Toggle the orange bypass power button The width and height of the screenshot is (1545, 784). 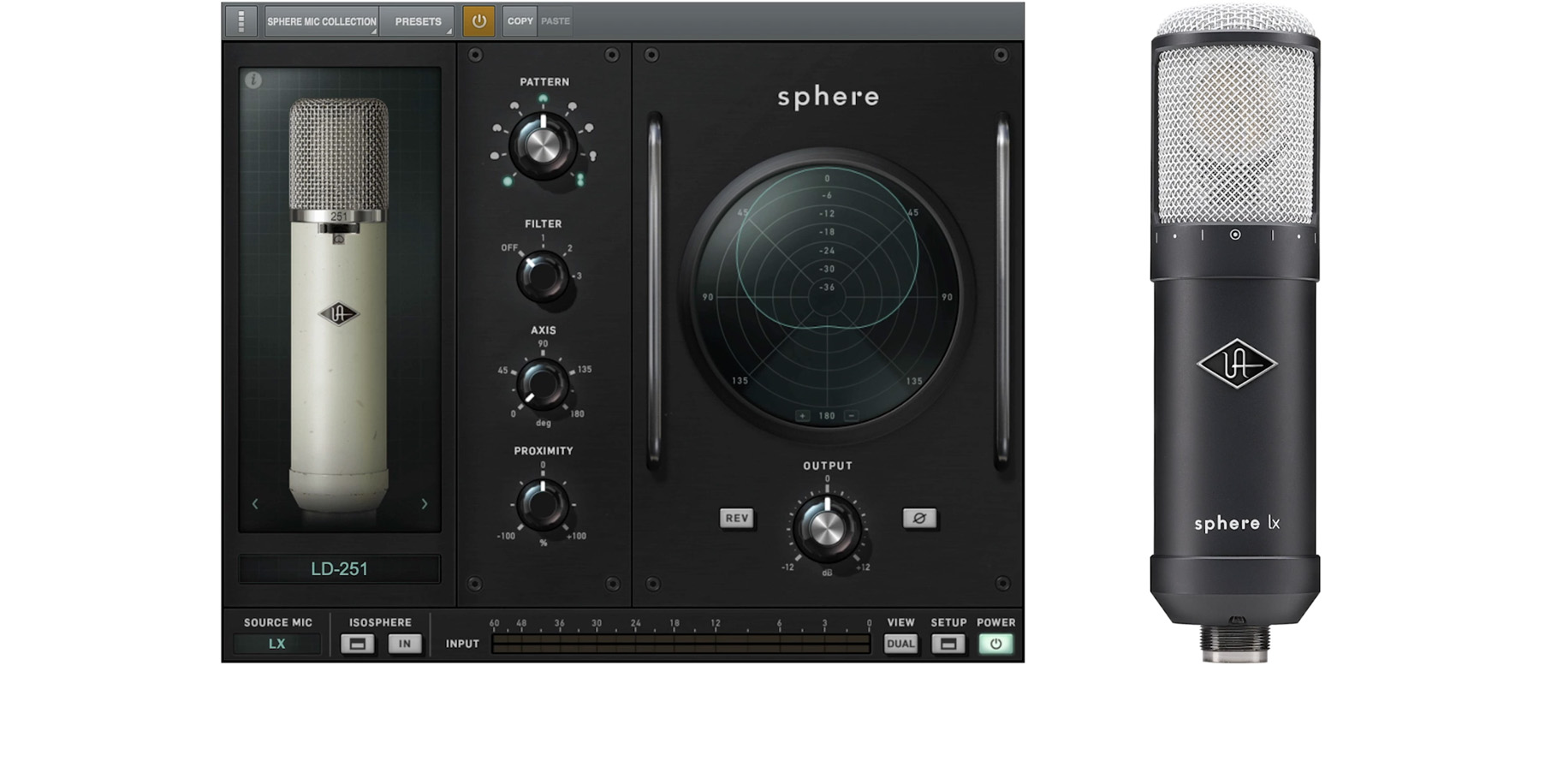point(479,21)
